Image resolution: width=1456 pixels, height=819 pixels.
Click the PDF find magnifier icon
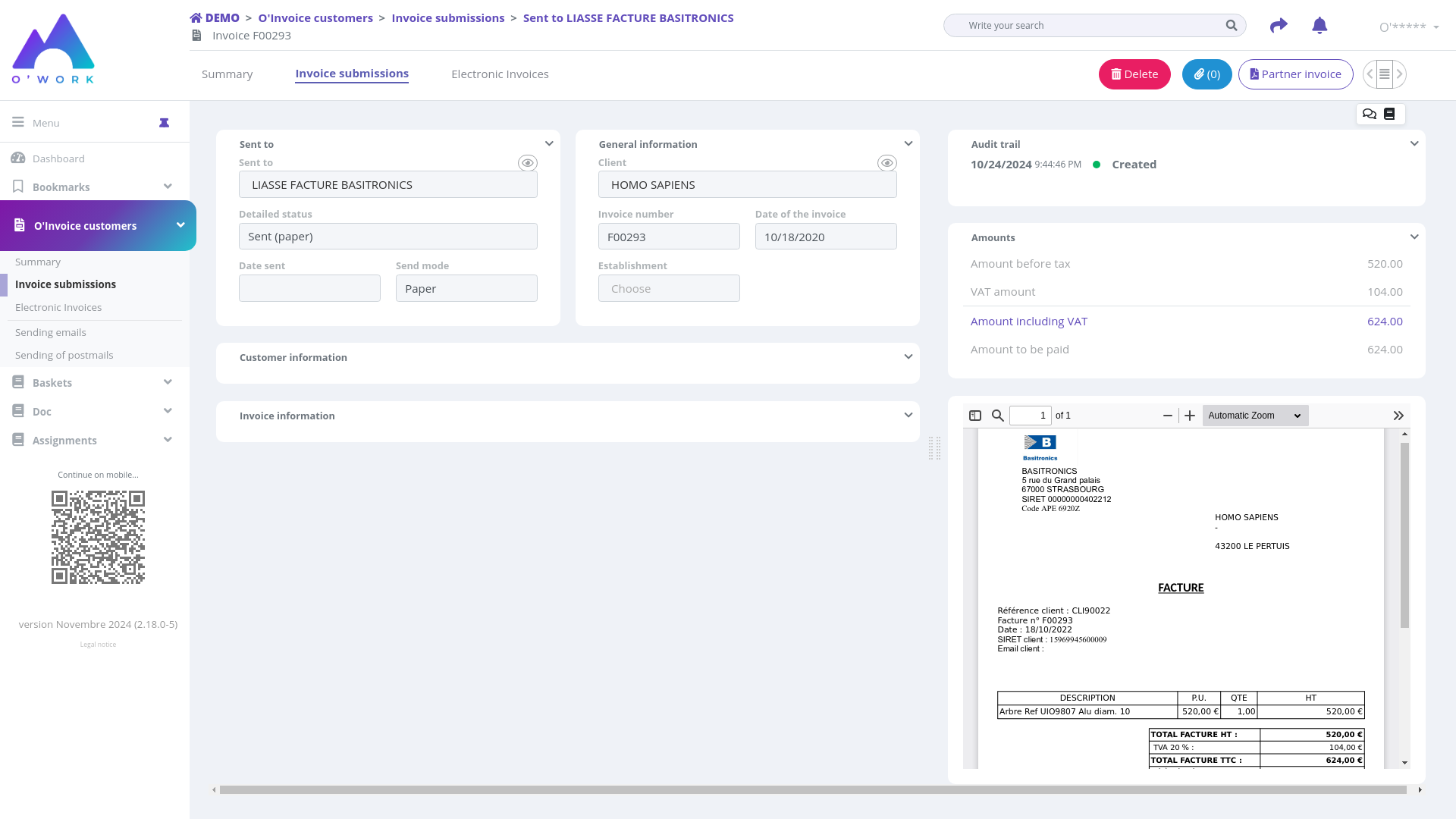coord(998,416)
